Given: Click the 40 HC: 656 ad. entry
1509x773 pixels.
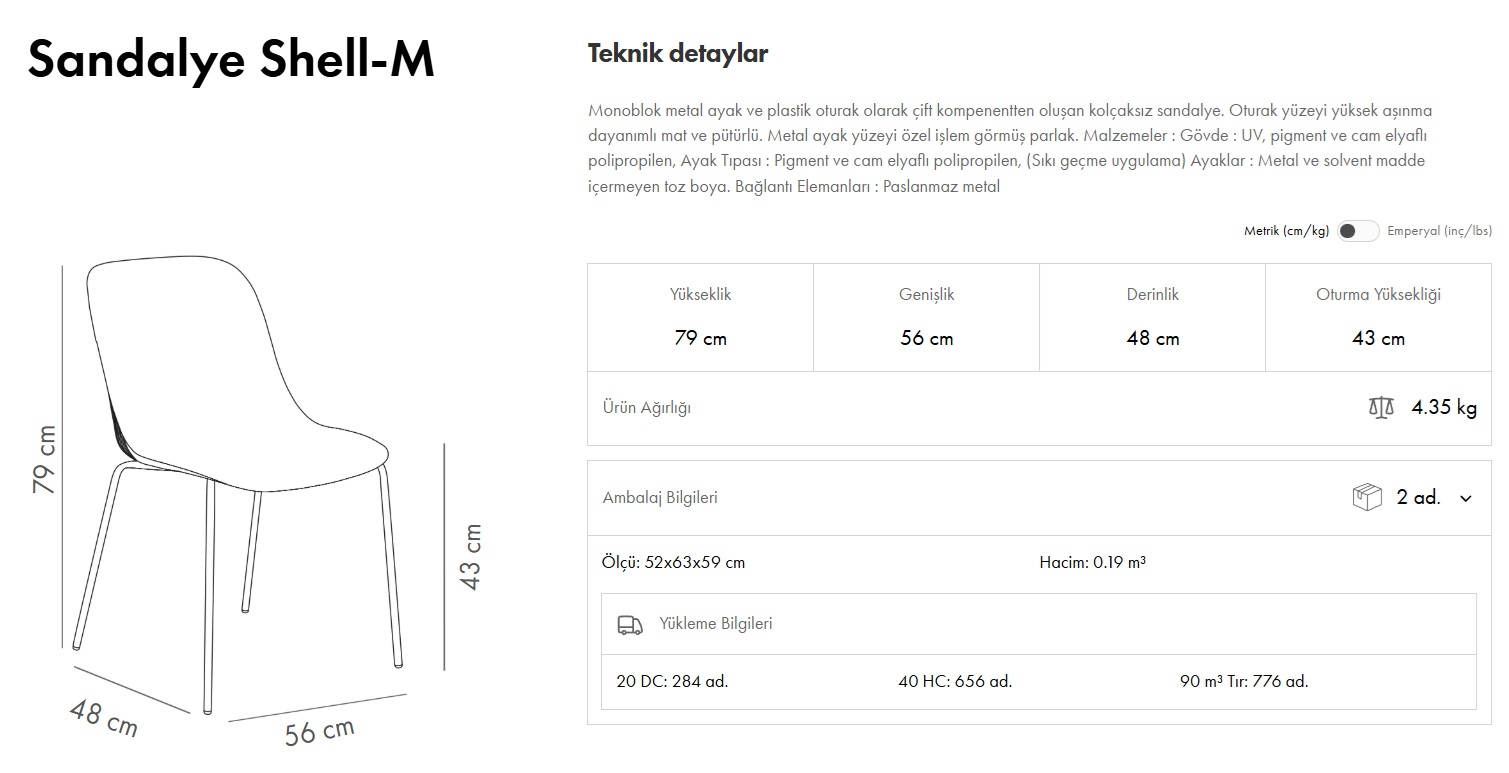Looking at the screenshot, I should (x=955, y=682).
